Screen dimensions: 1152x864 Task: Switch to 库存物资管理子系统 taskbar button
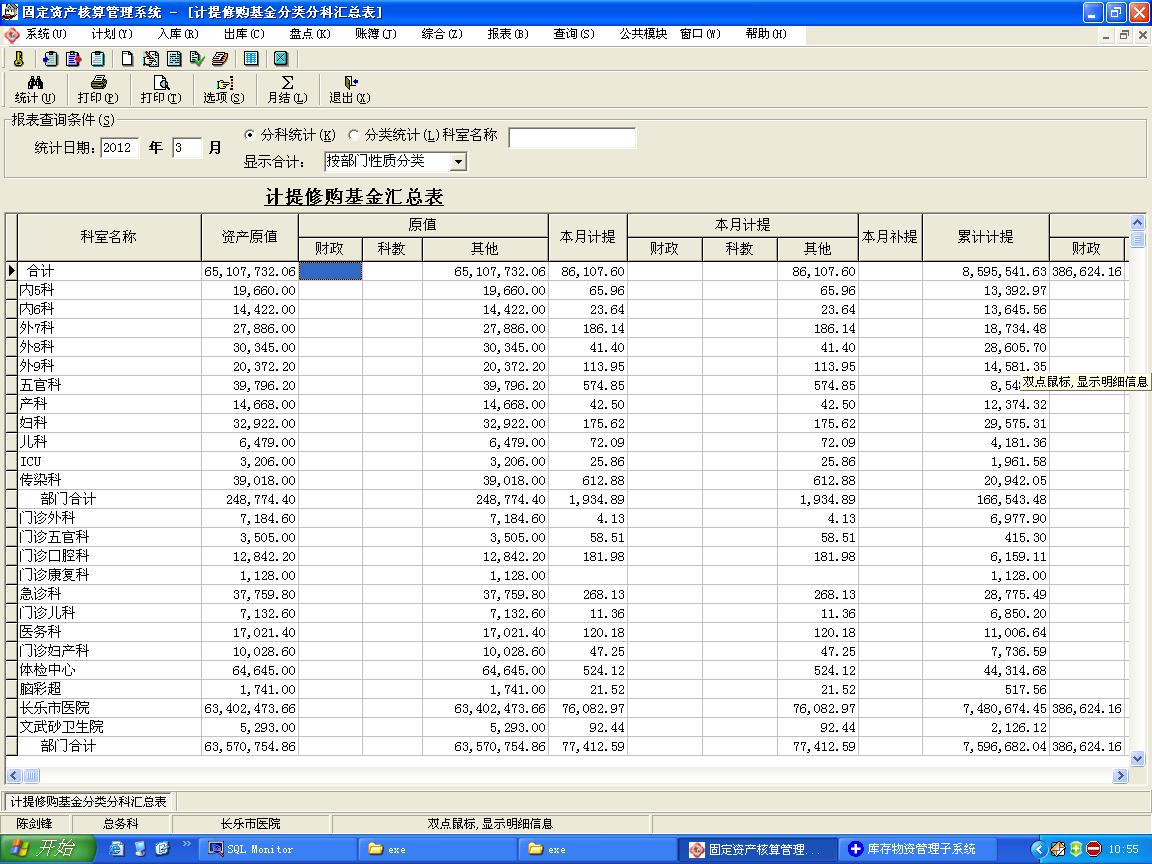(919, 849)
